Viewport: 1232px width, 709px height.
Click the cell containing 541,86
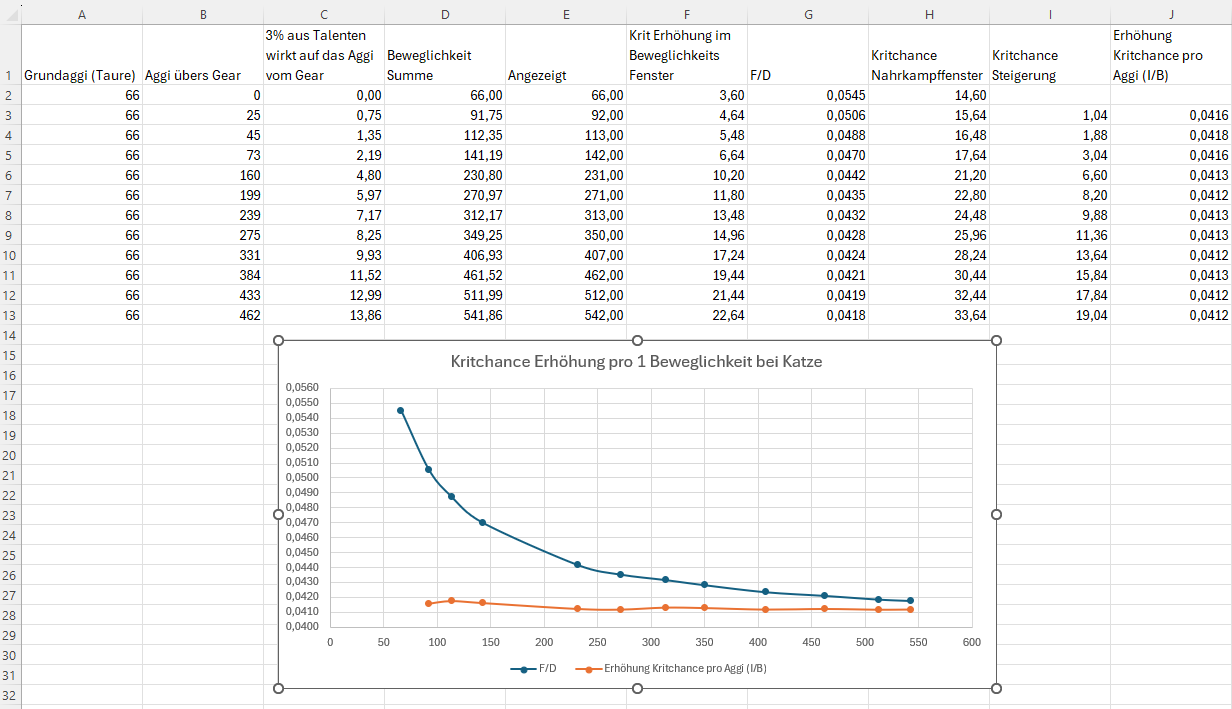445,315
